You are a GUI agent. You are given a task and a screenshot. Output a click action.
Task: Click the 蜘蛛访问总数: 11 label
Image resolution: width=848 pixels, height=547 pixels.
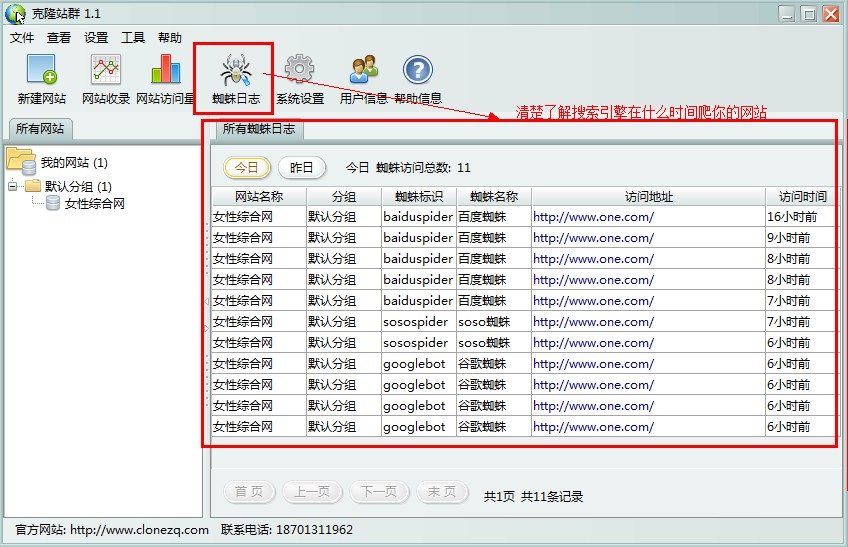tap(423, 168)
